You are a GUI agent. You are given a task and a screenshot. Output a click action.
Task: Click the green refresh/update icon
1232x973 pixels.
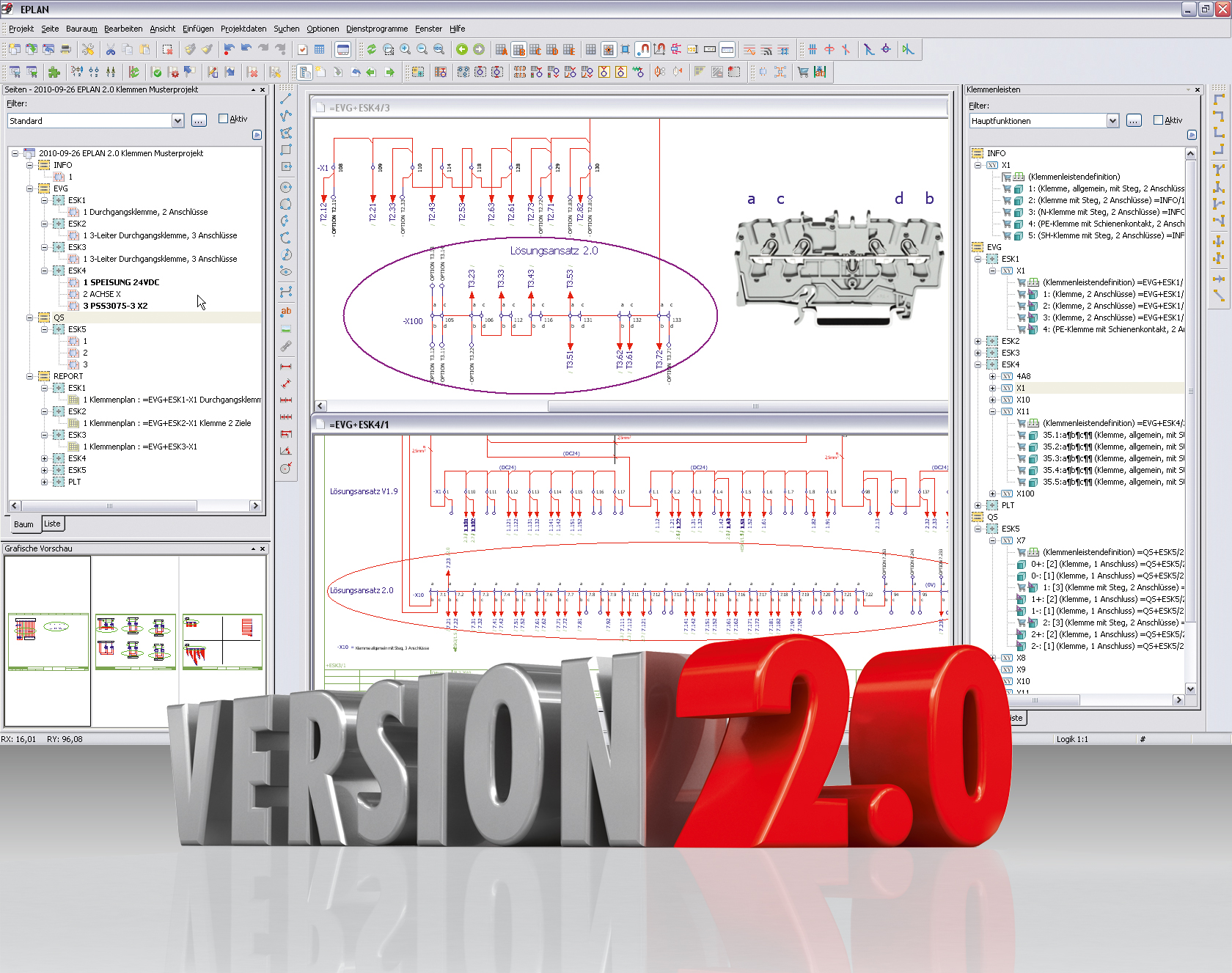(x=372, y=49)
